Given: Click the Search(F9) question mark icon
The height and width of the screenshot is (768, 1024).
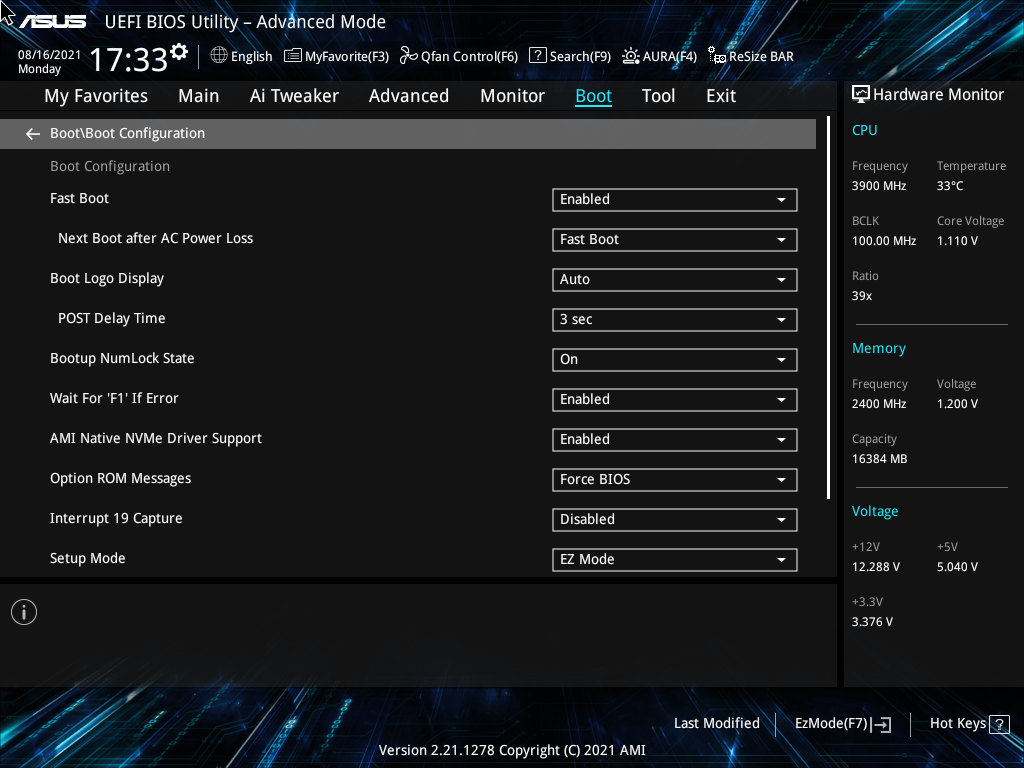Looking at the screenshot, I should click(537, 56).
